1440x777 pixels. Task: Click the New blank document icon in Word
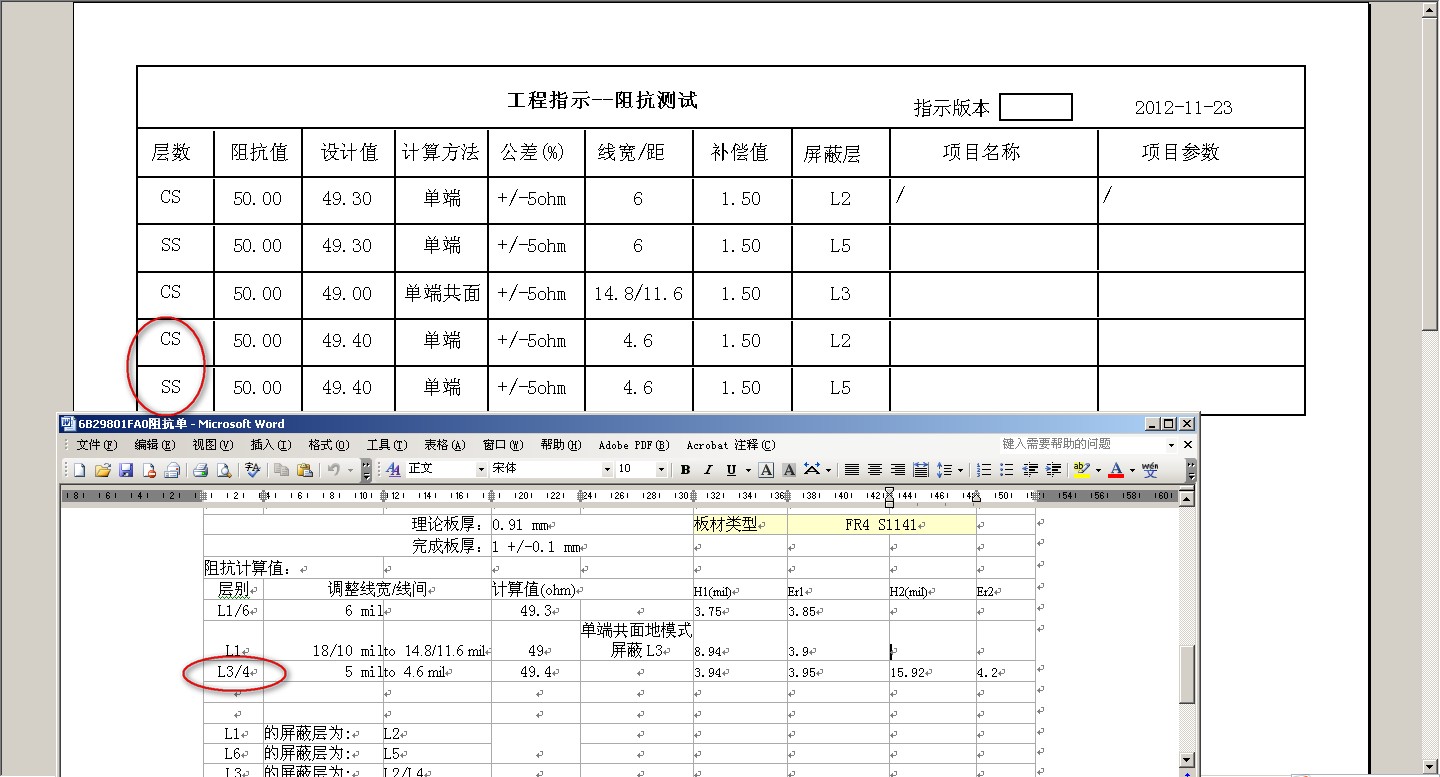point(79,469)
